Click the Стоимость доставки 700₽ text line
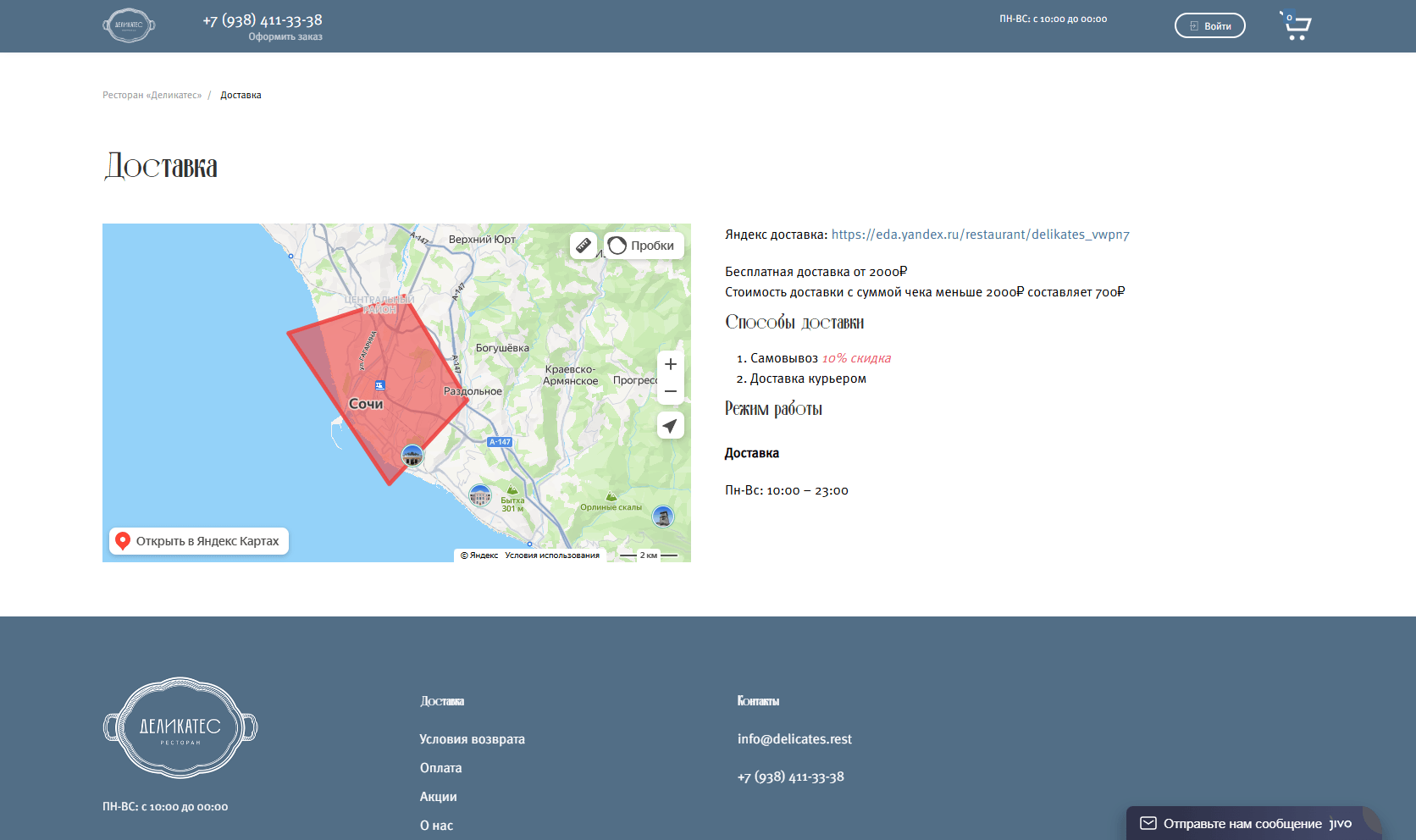The width and height of the screenshot is (1416, 840). coord(925,292)
